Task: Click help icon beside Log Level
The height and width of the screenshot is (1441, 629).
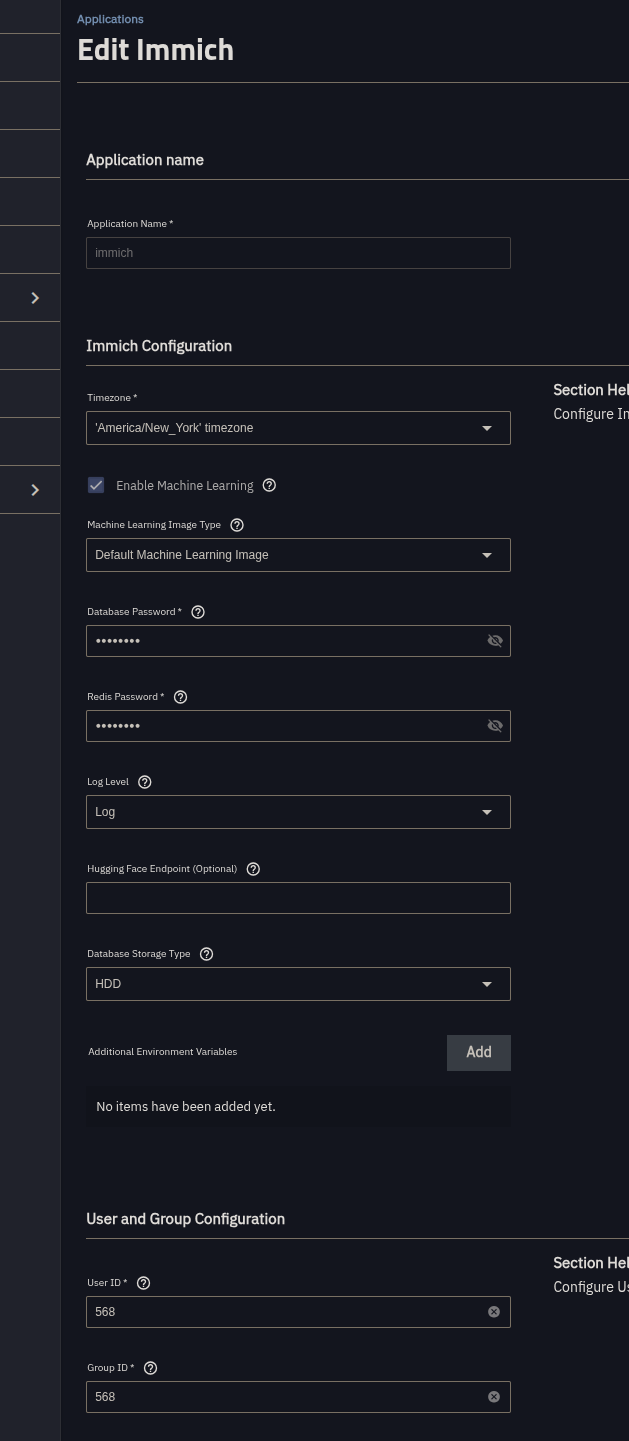Action: pyautogui.click(x=145, y=782)
